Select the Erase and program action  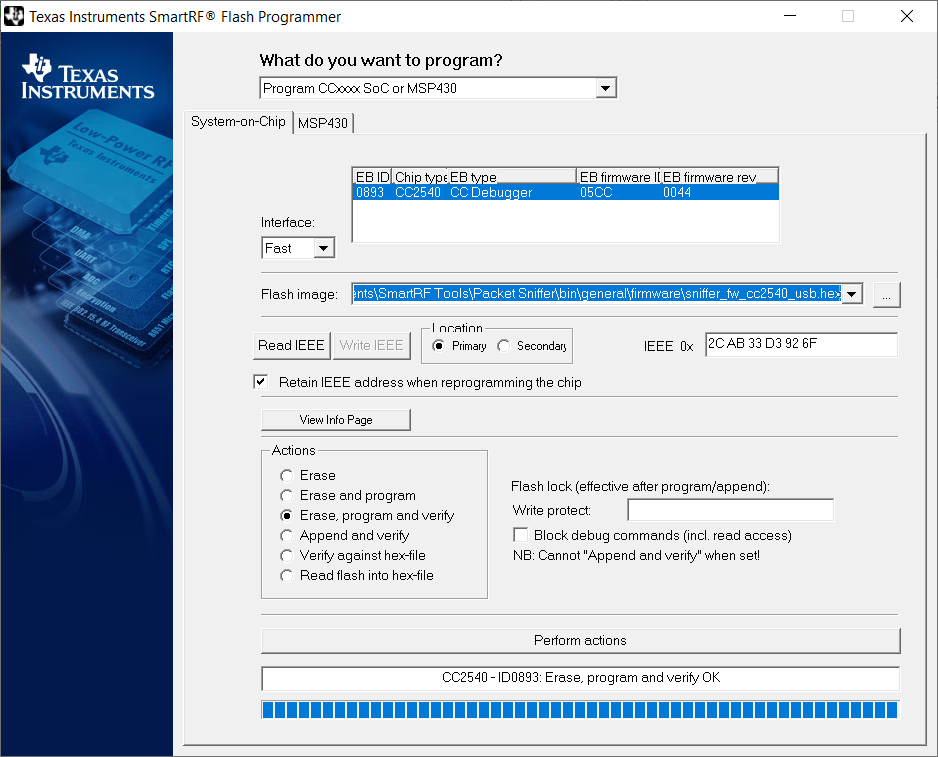click(x=287, y=495)
